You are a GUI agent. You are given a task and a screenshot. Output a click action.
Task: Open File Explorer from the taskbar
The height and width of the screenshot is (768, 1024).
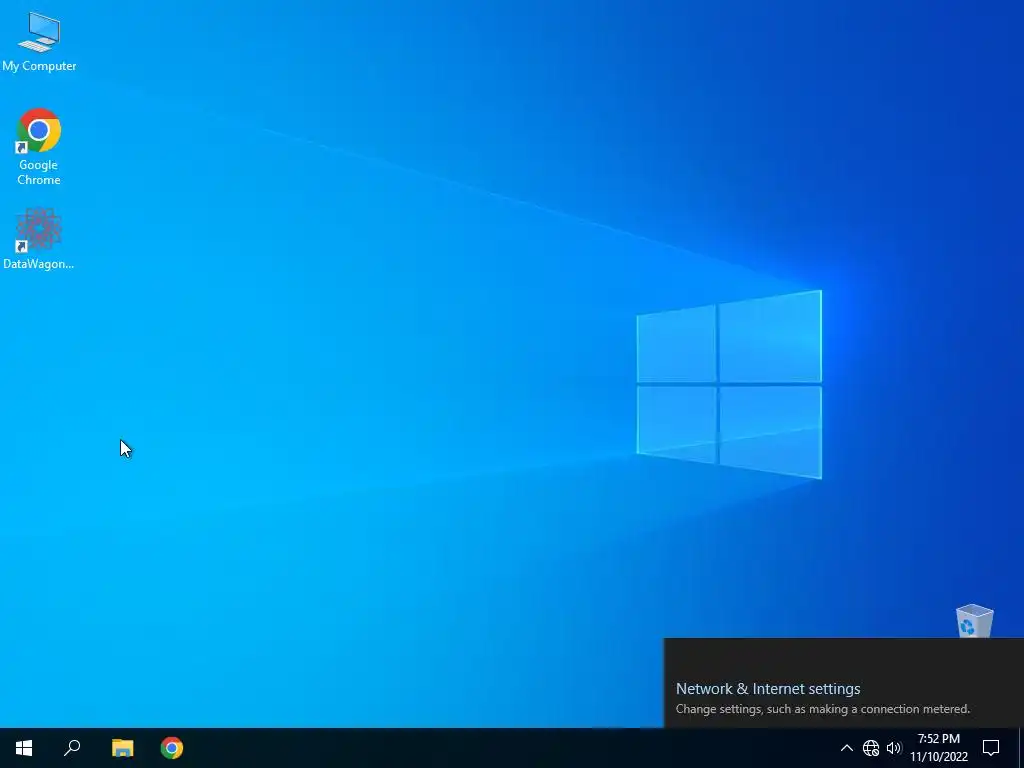(122, 748)
